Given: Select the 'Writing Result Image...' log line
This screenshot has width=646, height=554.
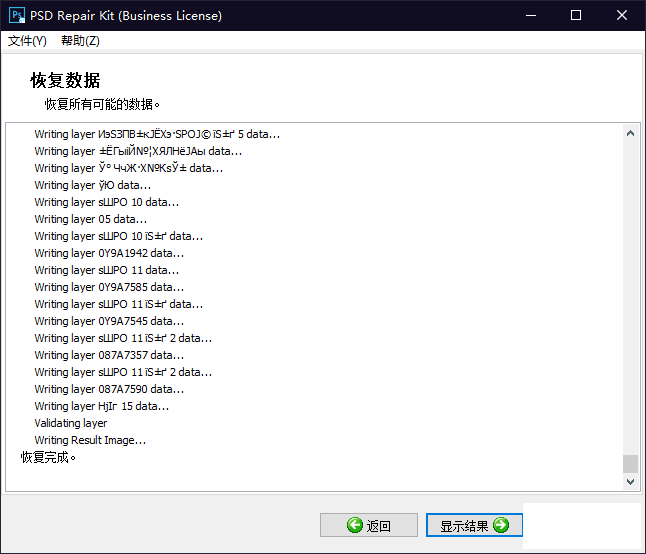Looking at the screenshot, I should [x=90, y=440].
